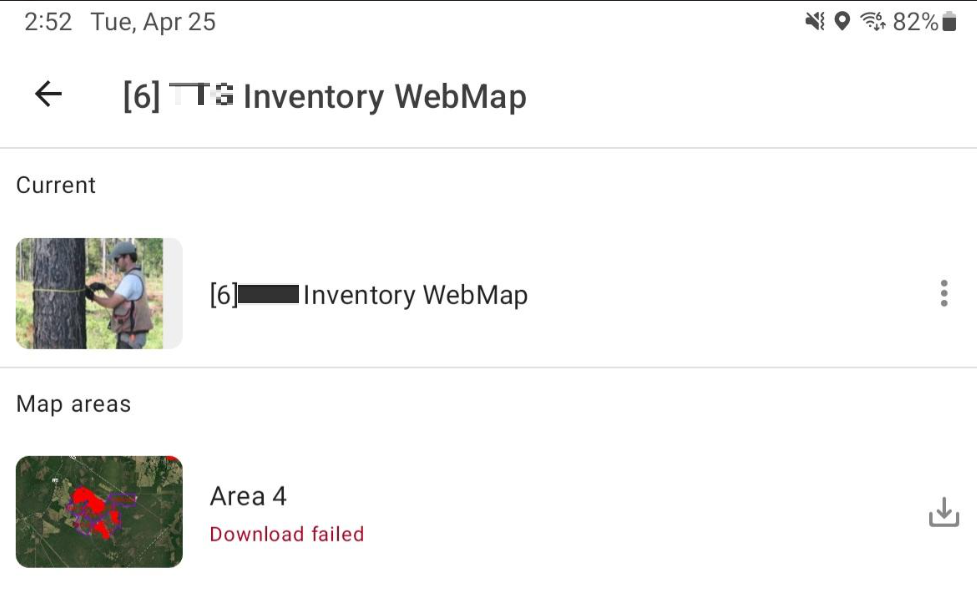The image size is (977, 606).
Task: Tap the clock showing 2:52
Action: point(47,21)
